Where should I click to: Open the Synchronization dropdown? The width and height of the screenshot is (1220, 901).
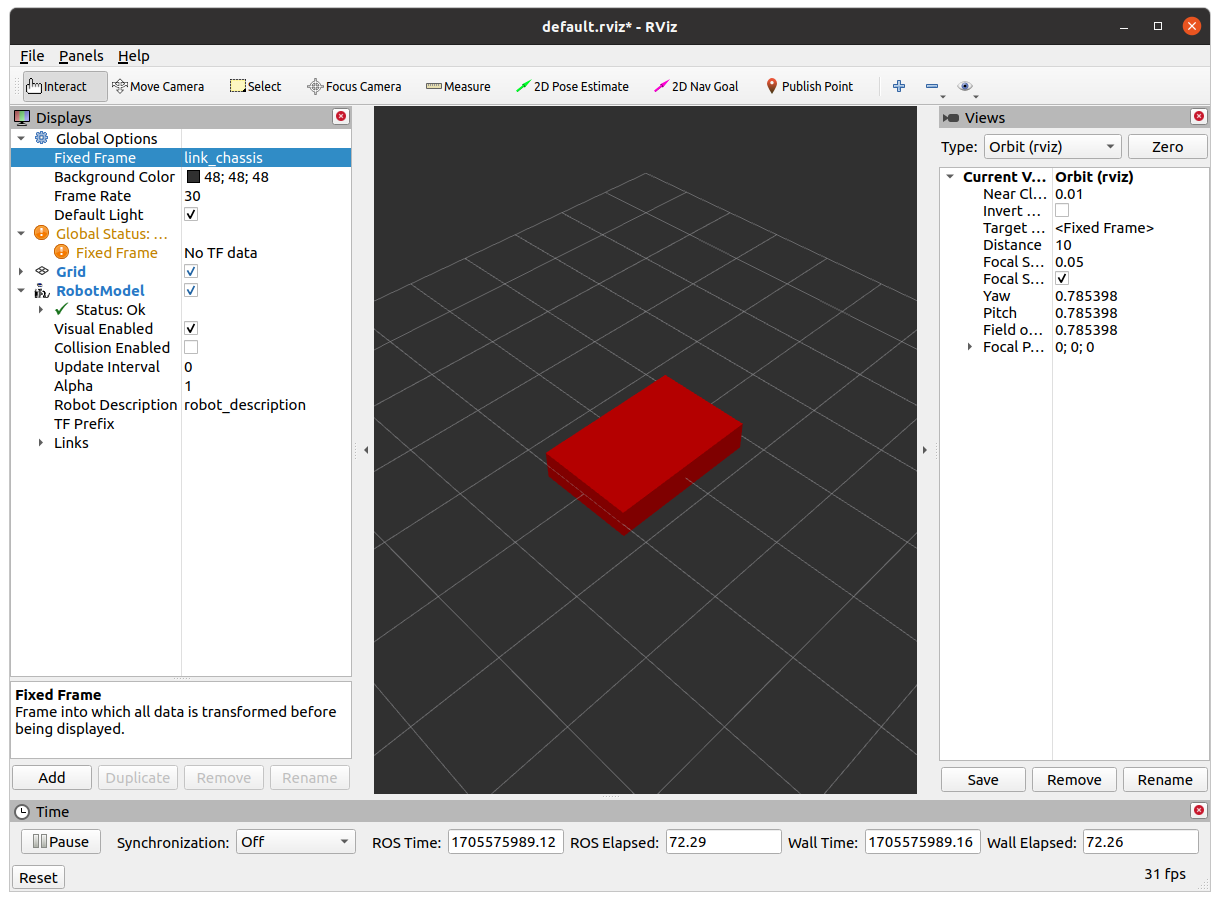coord(296,842)
